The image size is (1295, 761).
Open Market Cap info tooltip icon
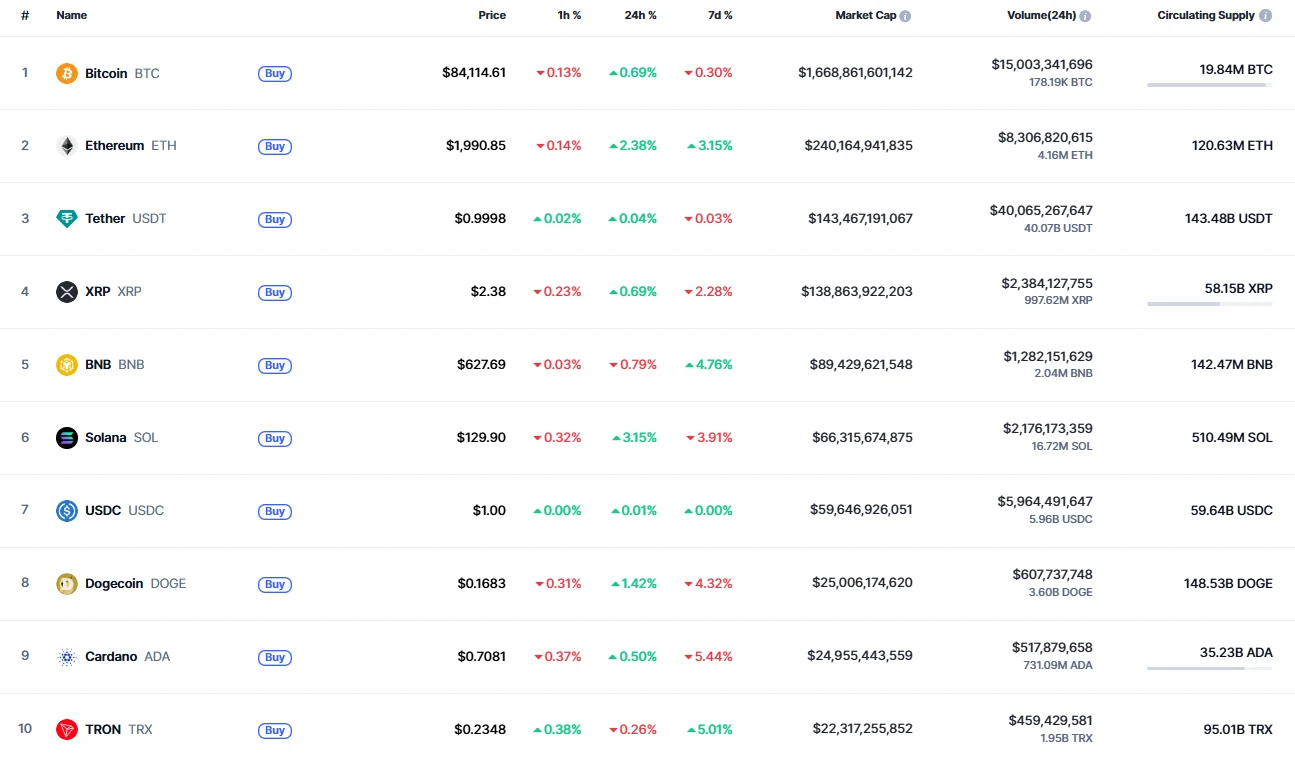(x=905, y=16)
